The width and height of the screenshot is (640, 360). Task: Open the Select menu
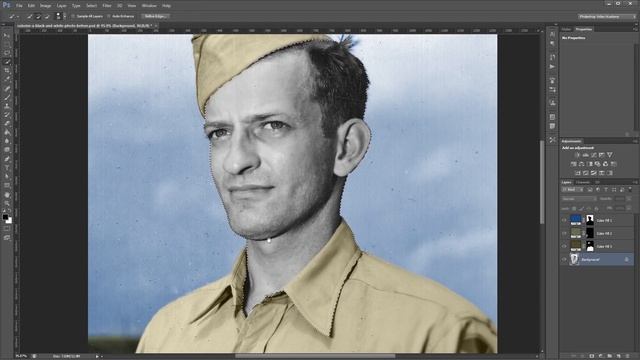pos(91,6)
